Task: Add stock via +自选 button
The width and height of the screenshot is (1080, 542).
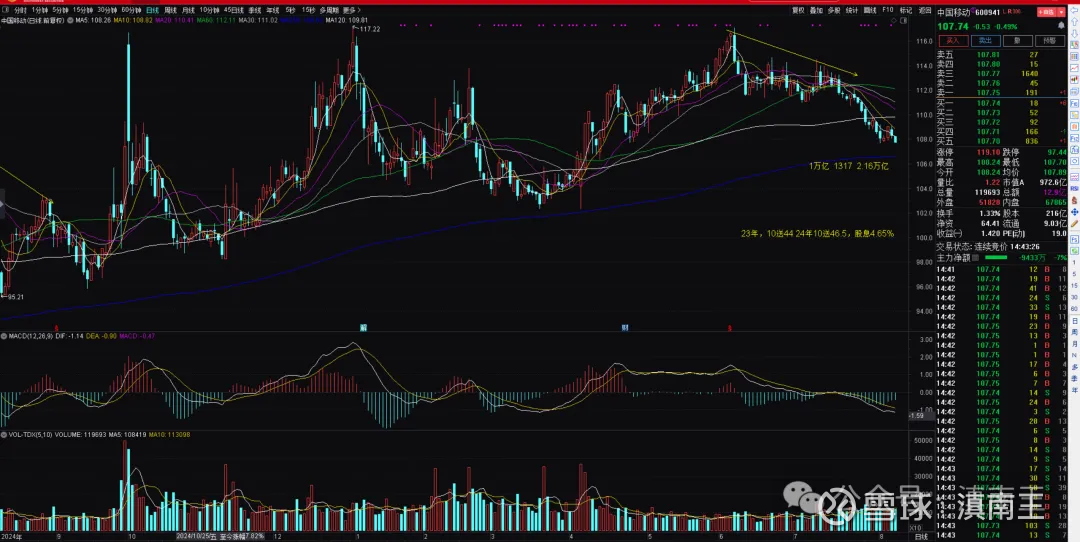Action: [x=1045, y=12]
